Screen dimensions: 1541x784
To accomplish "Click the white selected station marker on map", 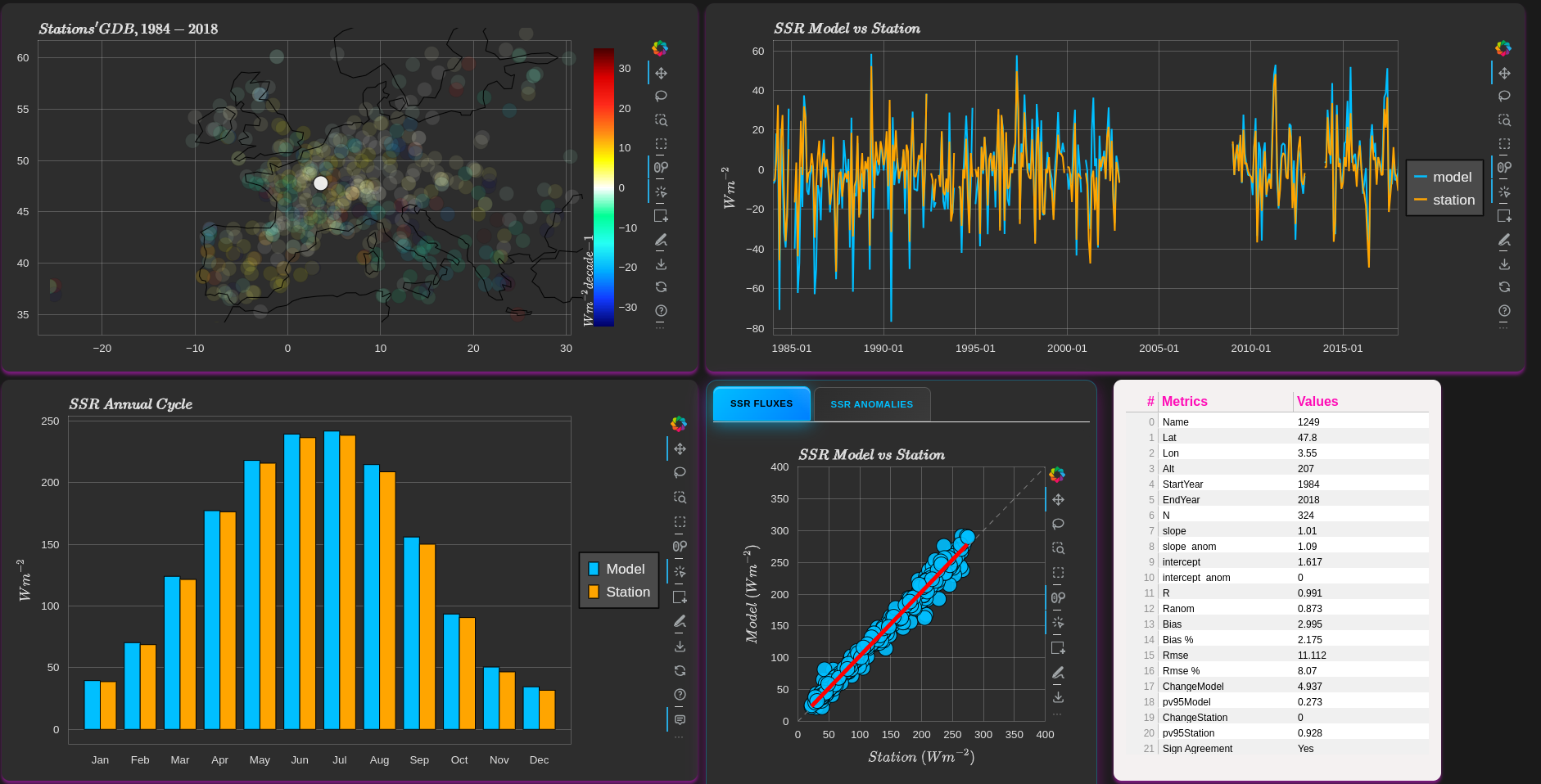I will tap(321, 183).
